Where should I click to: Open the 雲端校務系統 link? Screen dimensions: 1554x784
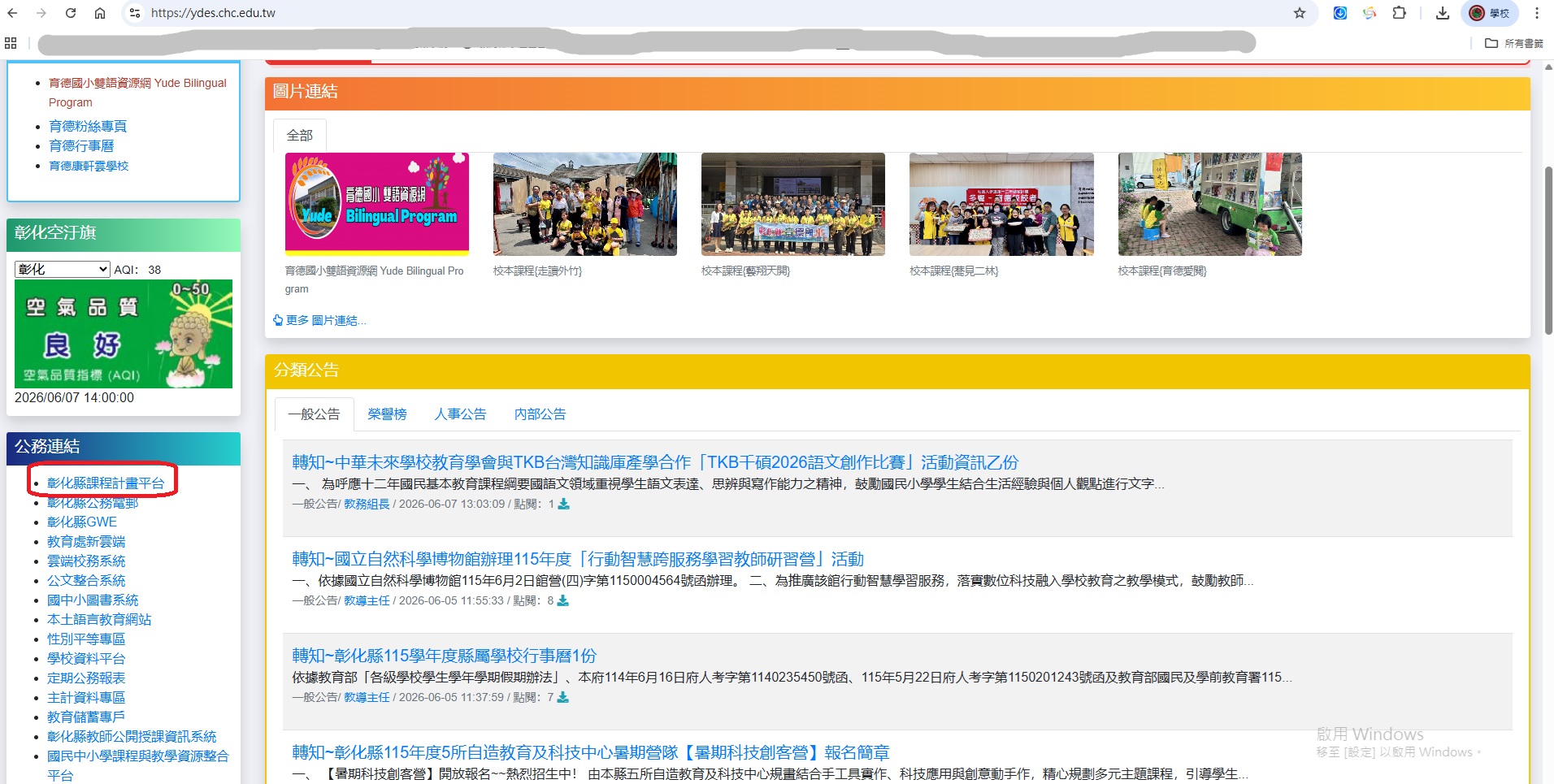tap(86, 561)
